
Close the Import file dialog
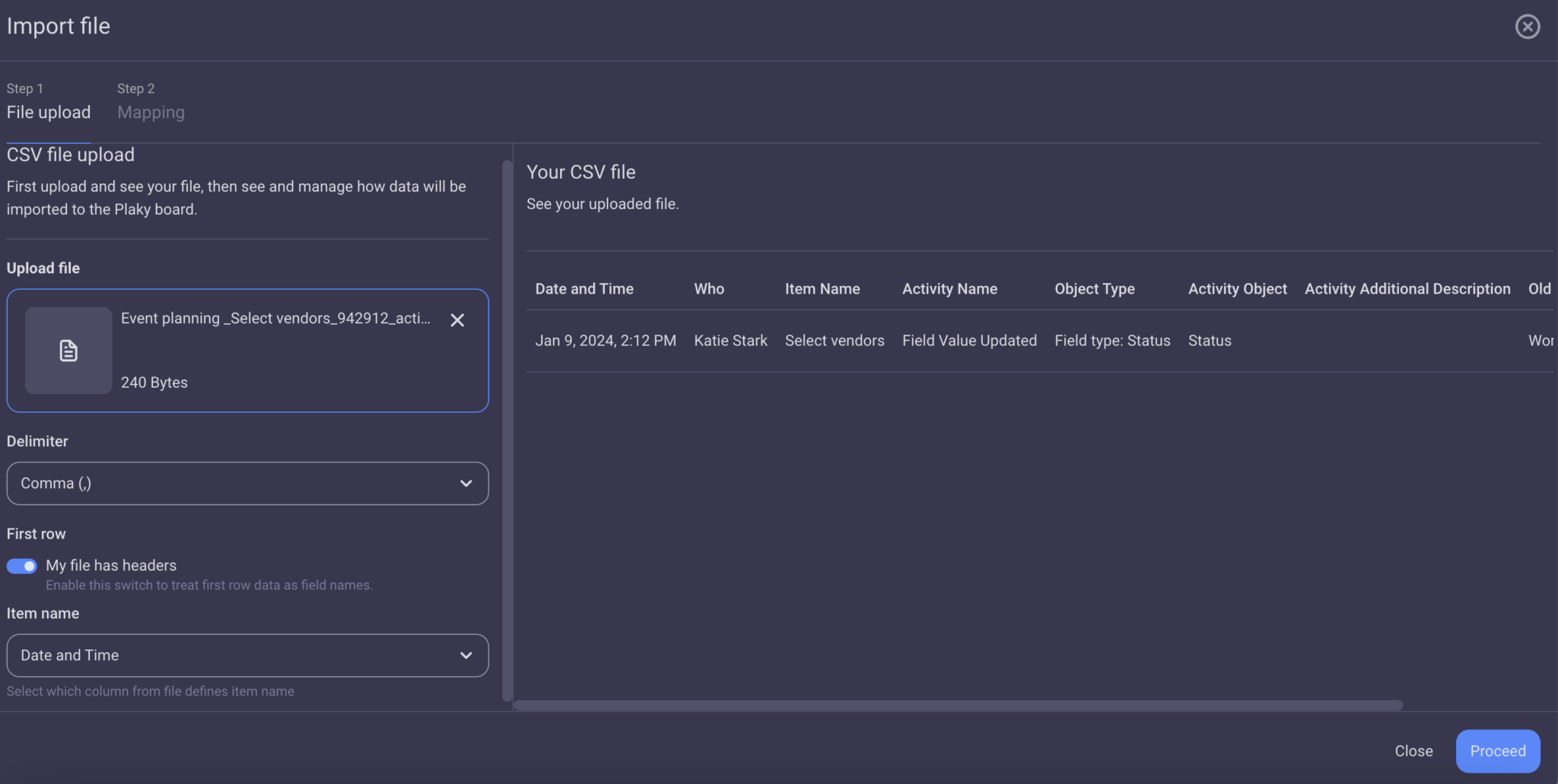click(x=1528, y=26)
